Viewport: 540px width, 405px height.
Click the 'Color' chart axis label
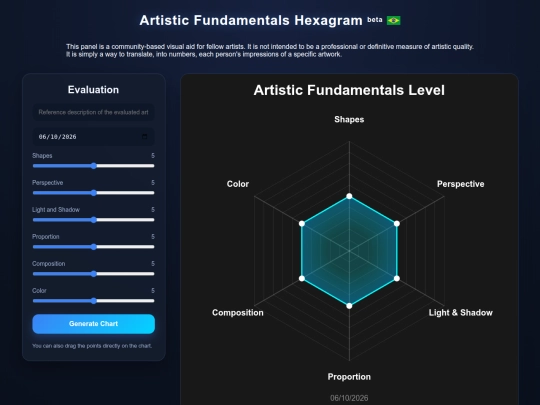[x=238, y=184]
